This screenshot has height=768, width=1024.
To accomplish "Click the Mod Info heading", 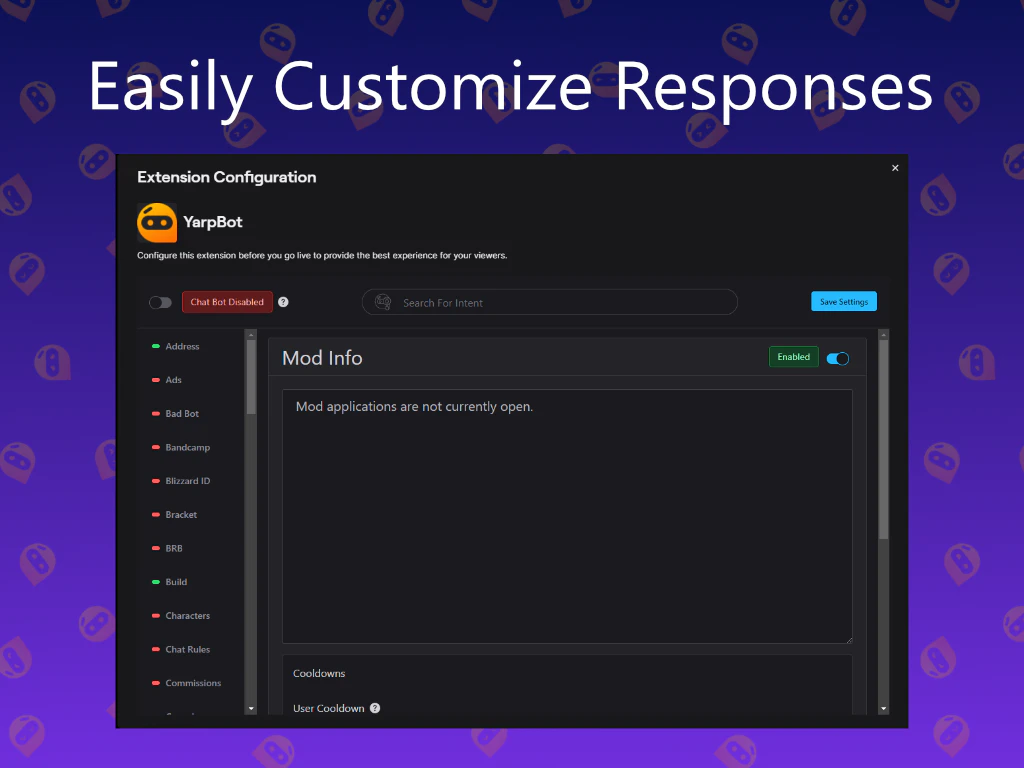I will 322,358.
